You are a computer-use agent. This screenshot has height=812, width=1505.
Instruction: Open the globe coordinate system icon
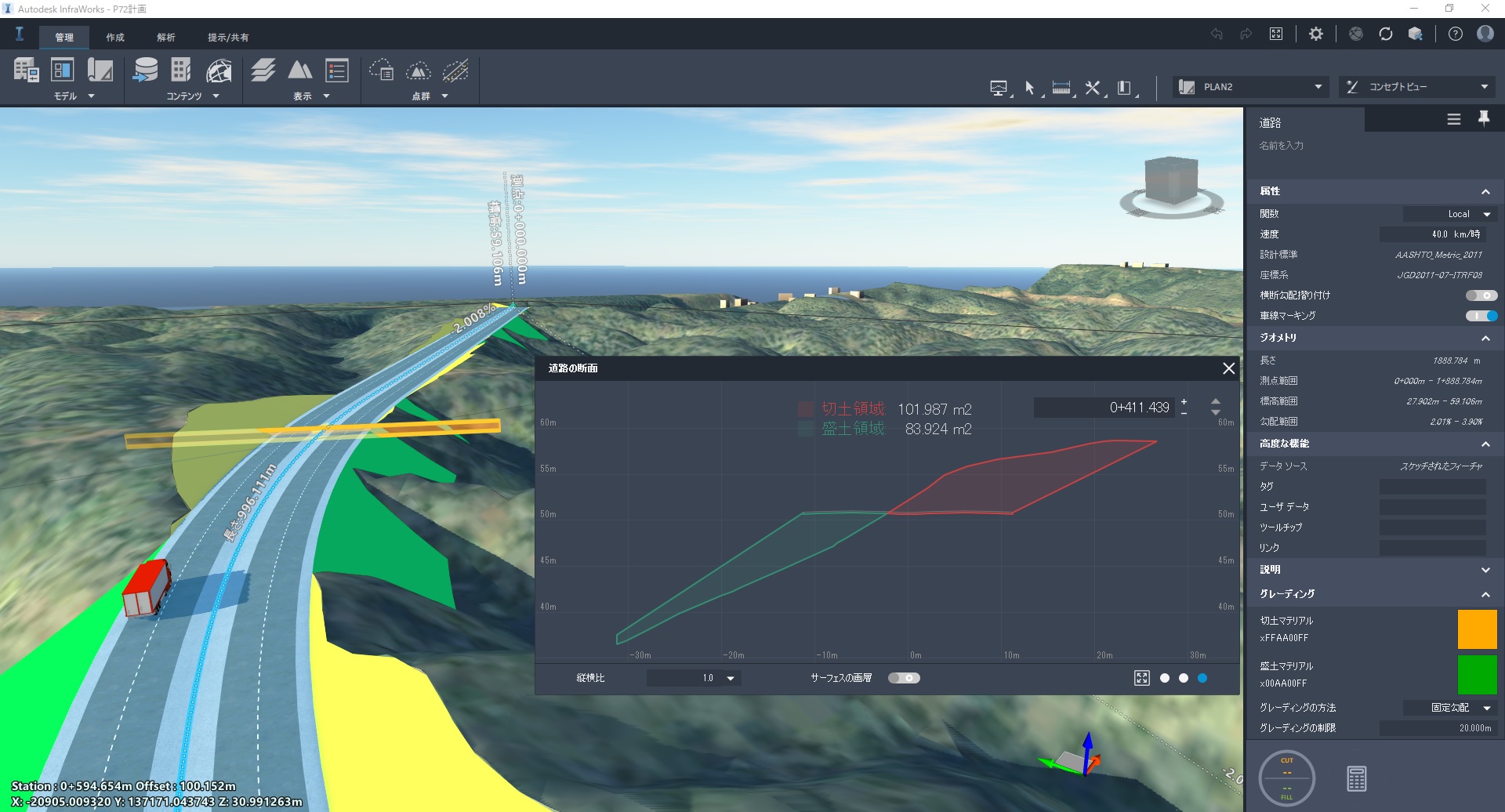pos(219,71)
